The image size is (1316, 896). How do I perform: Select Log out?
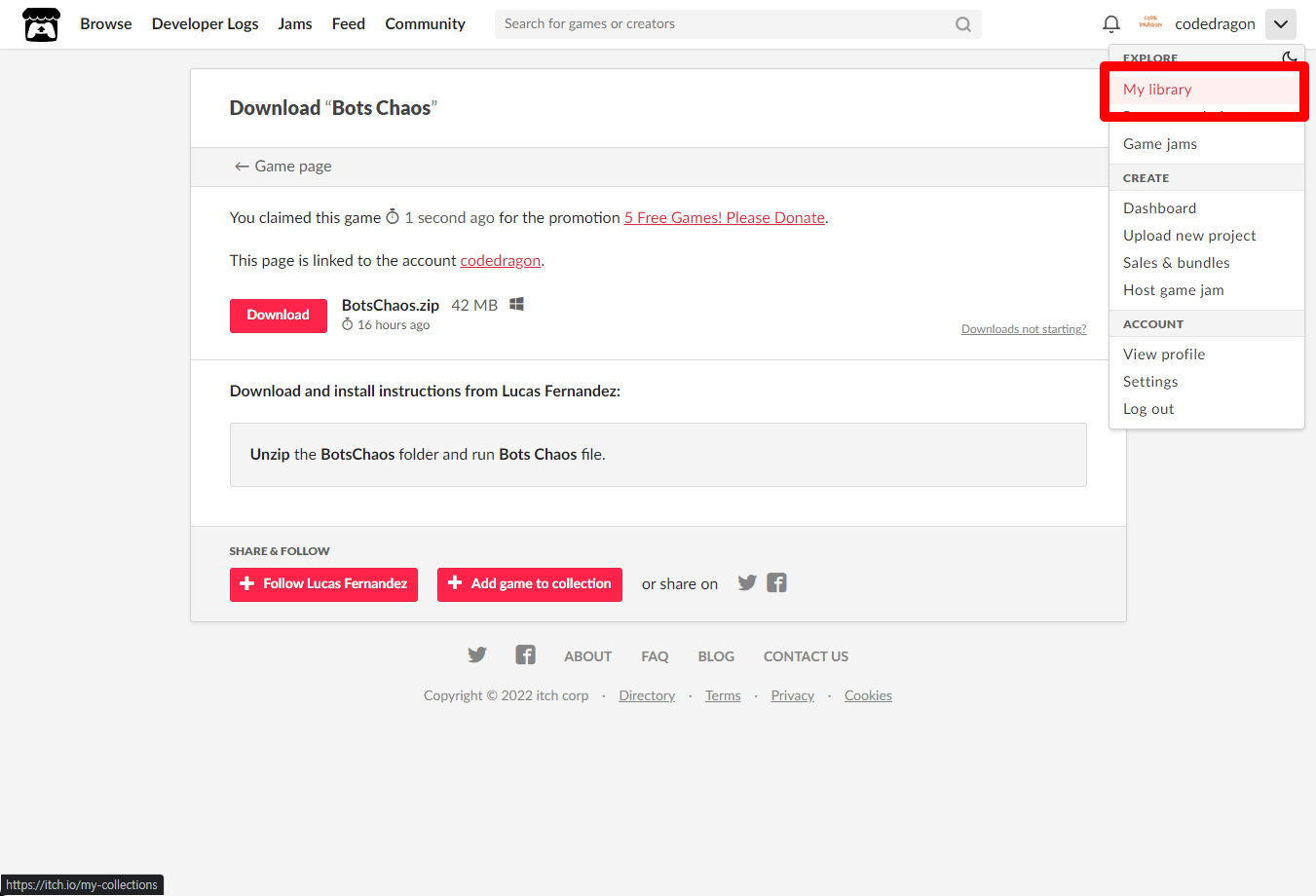(x=1207, y=409)
